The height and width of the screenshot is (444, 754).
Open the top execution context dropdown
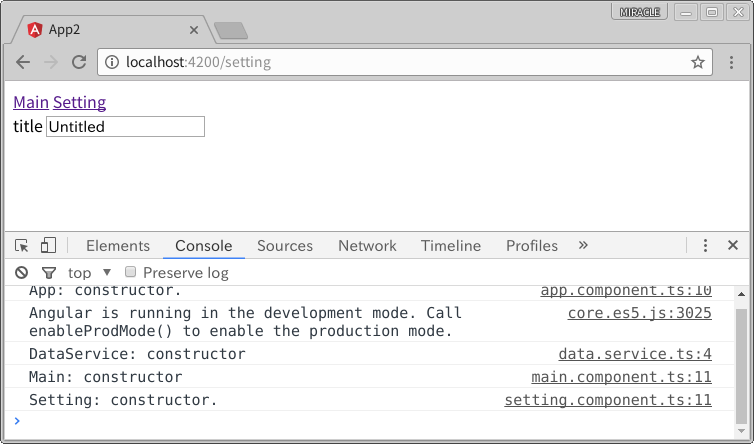pos(90,273)
